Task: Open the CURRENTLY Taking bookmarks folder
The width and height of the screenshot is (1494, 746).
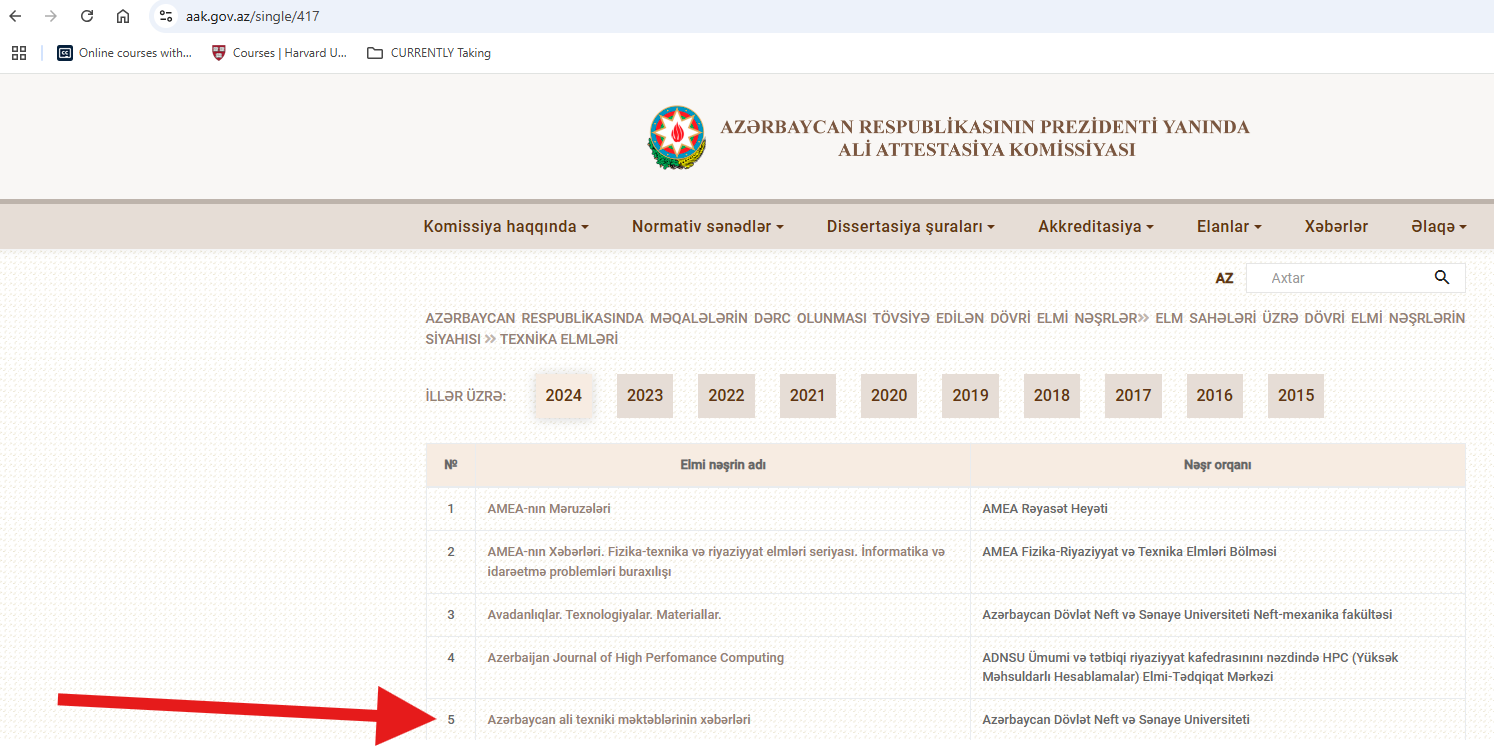Action: 429,53
